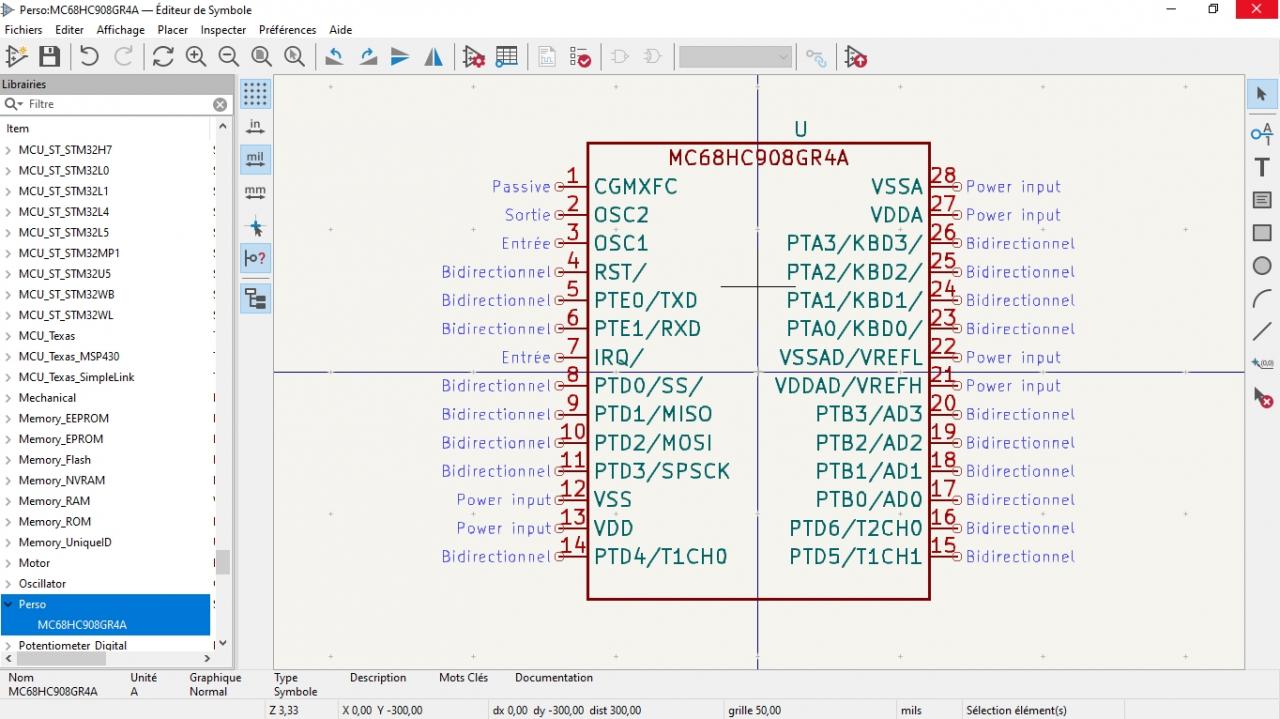Image resolution: width=1280 pixels, height=719 pixels.
Task: Rotate selection counter-clockwise
Action: (335, 57)
